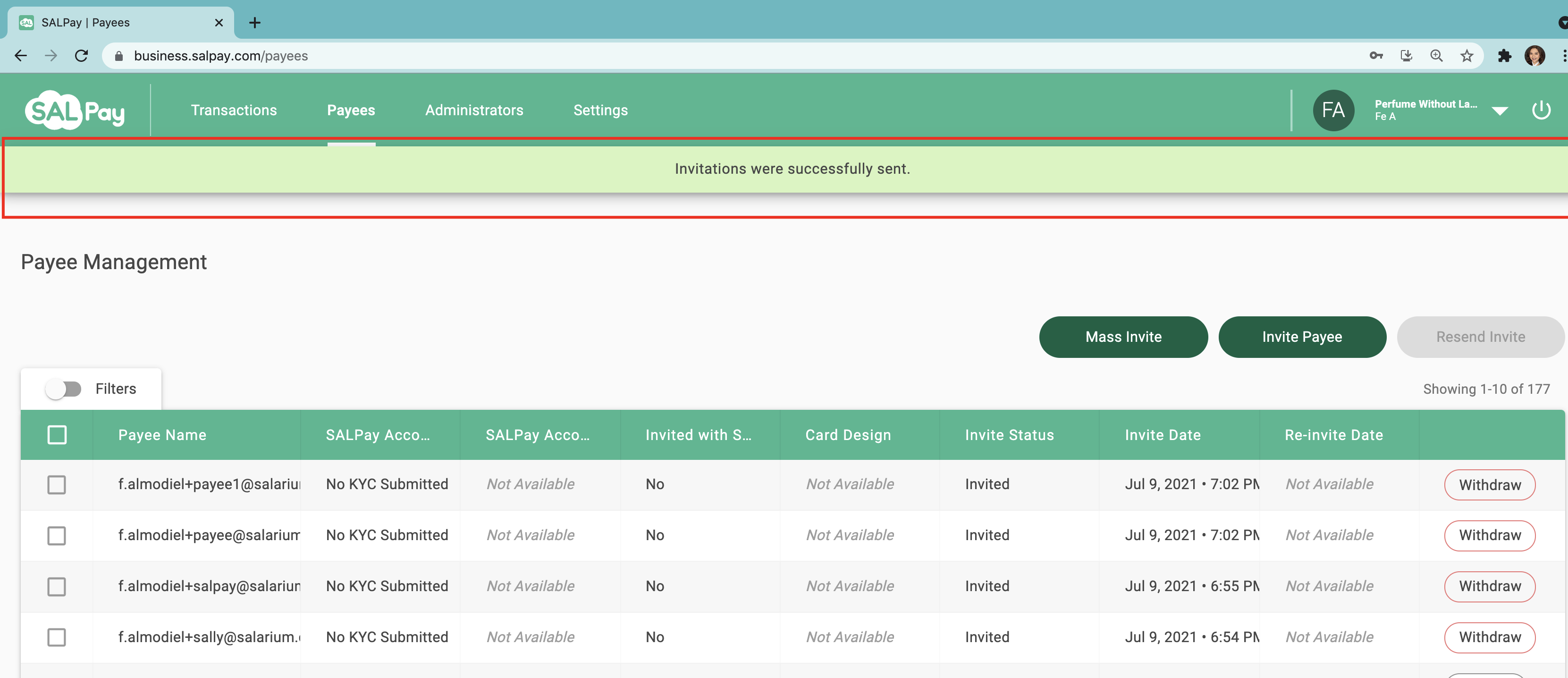
Task: Check the f.almodiel+payee@salarium row checkbox
Action: [57, 535]
